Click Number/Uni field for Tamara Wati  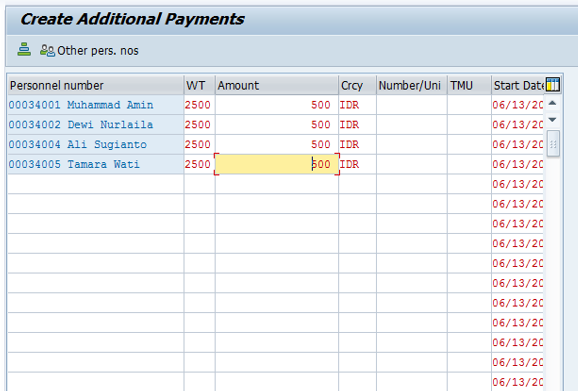tap(411, 164)
